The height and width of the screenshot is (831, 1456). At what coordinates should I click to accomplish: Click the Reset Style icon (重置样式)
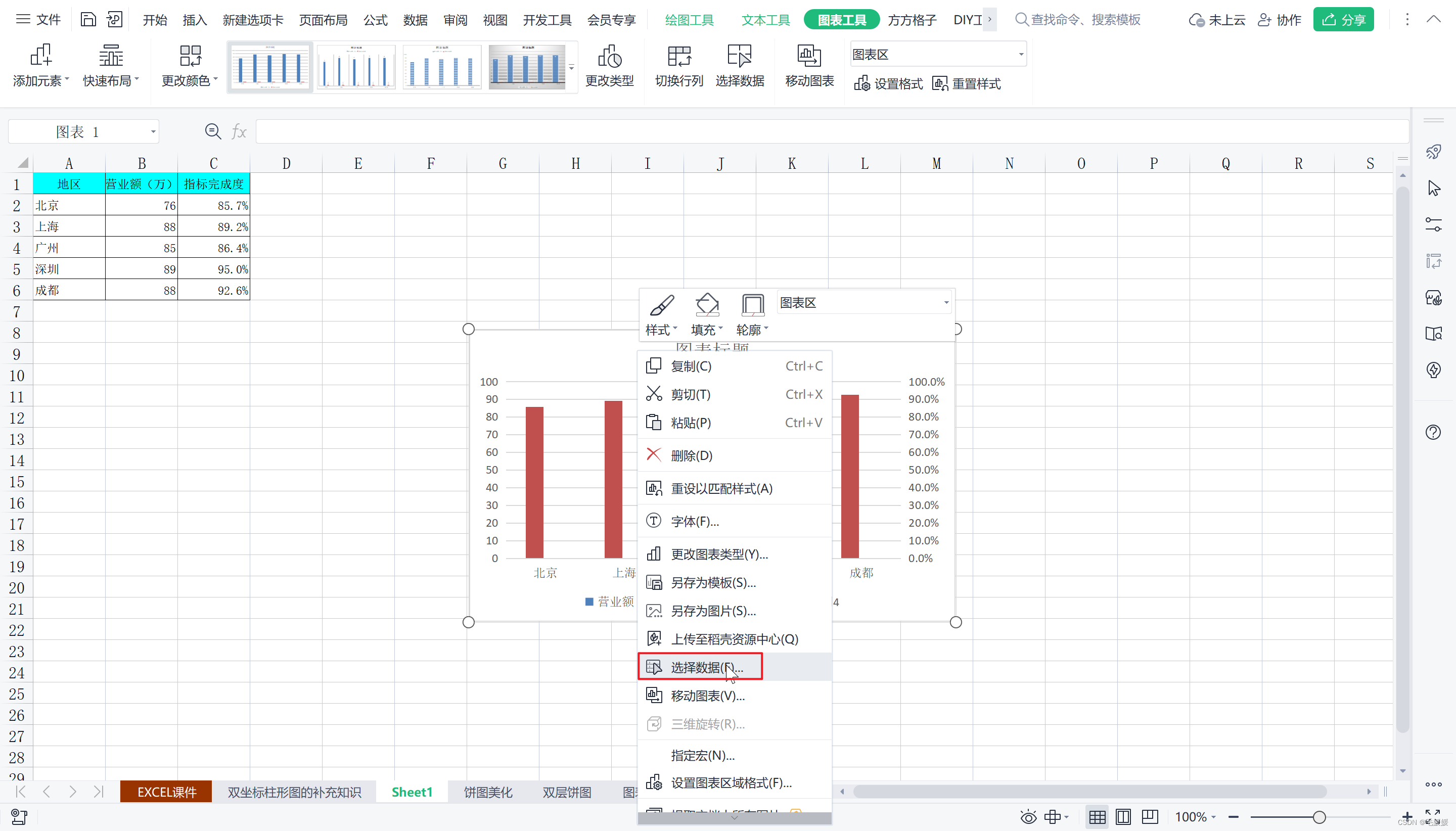point(966,84)
